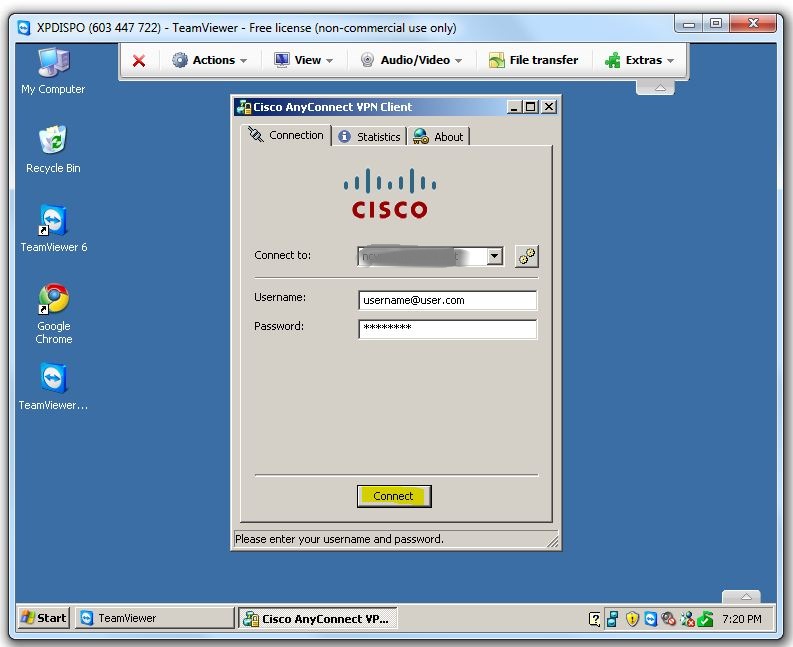This screenshot has height=647, width=793.
Task: Select TeamViewer in the taskbar
Action: coord(155,618)
